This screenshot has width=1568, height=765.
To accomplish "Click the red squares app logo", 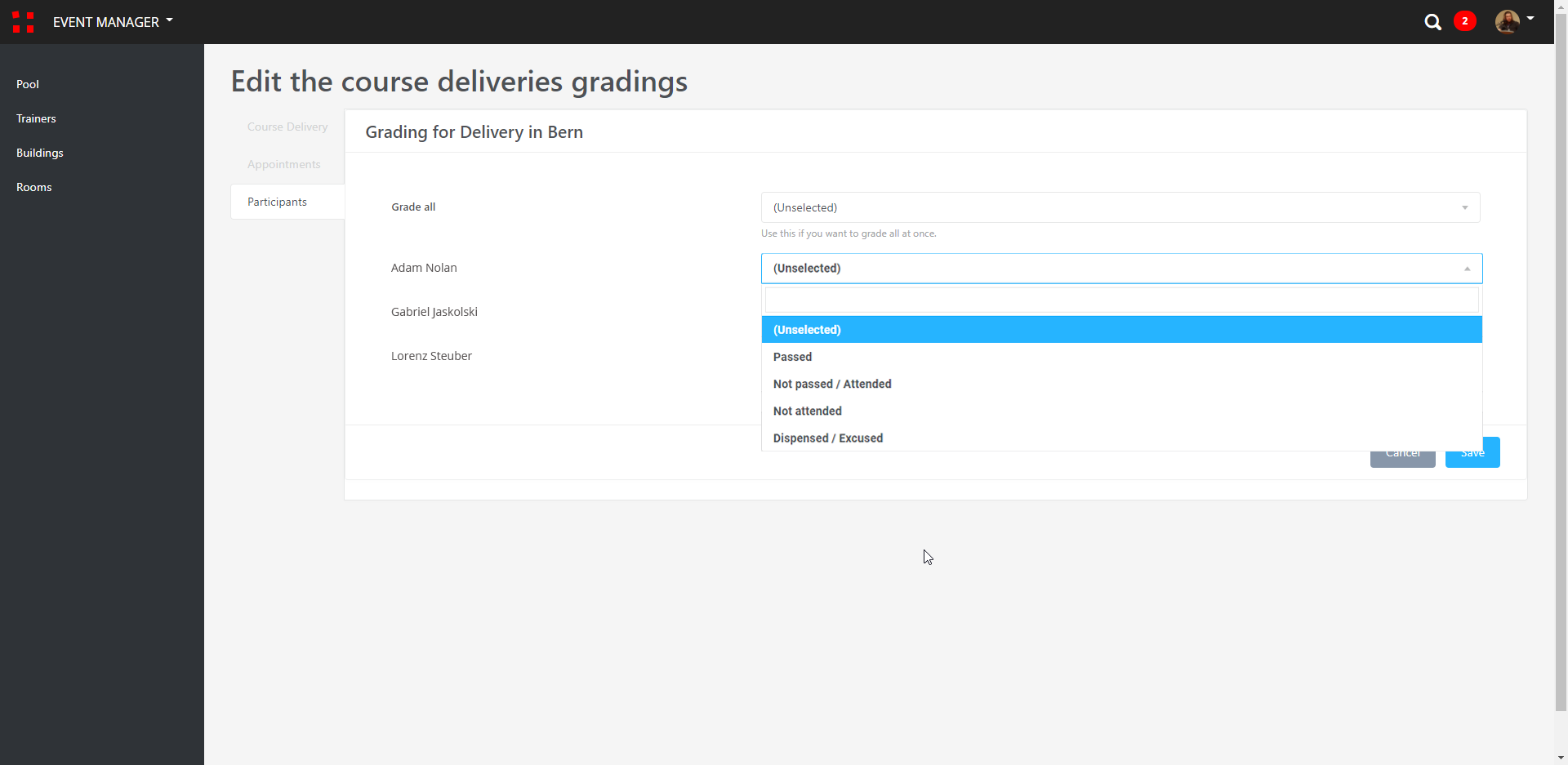I will tap(23, 22).
